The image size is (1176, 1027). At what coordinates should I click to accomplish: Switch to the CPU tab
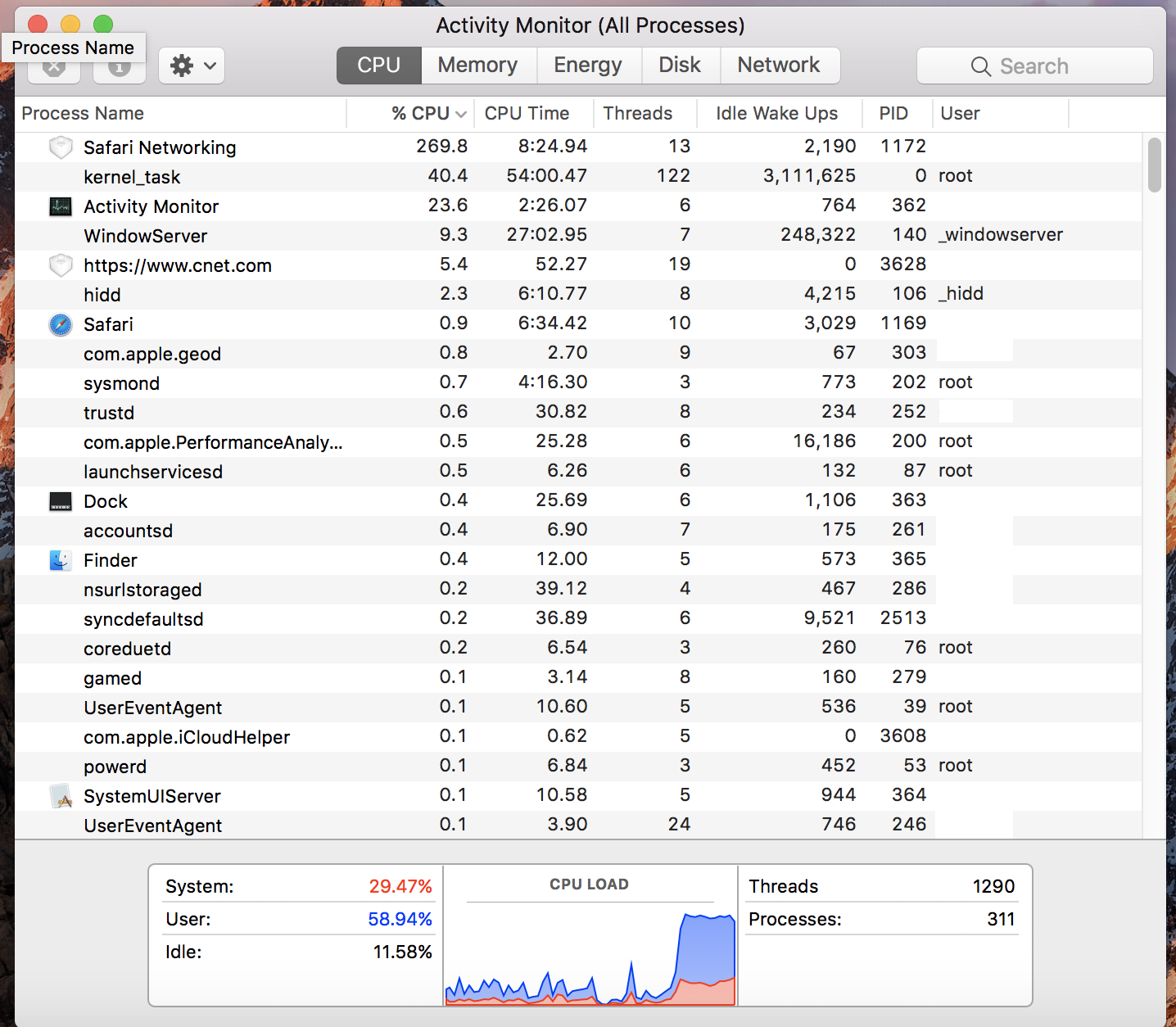point(379,66)
